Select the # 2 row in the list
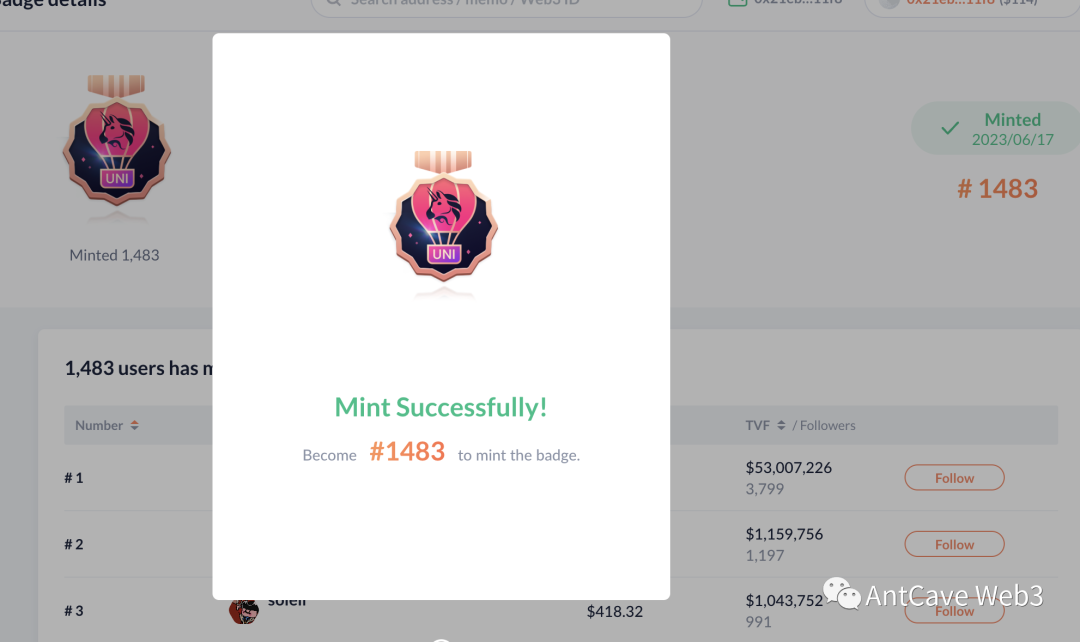 (74, 544)
